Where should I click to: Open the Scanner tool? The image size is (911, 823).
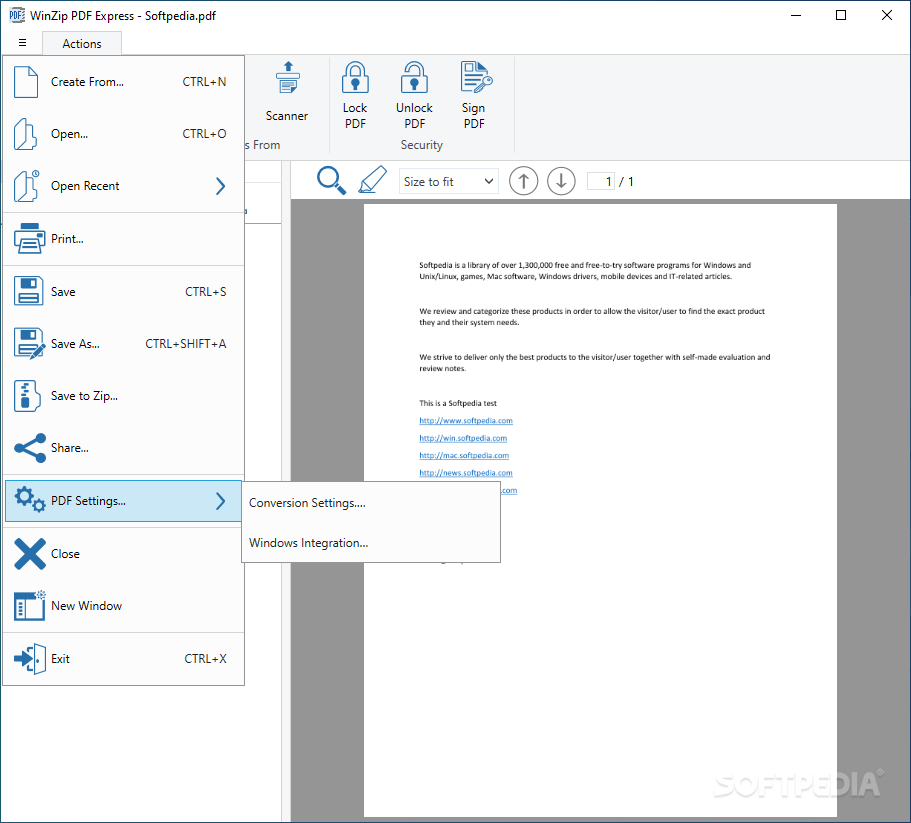pyautogui.click(x=286, y=95)
